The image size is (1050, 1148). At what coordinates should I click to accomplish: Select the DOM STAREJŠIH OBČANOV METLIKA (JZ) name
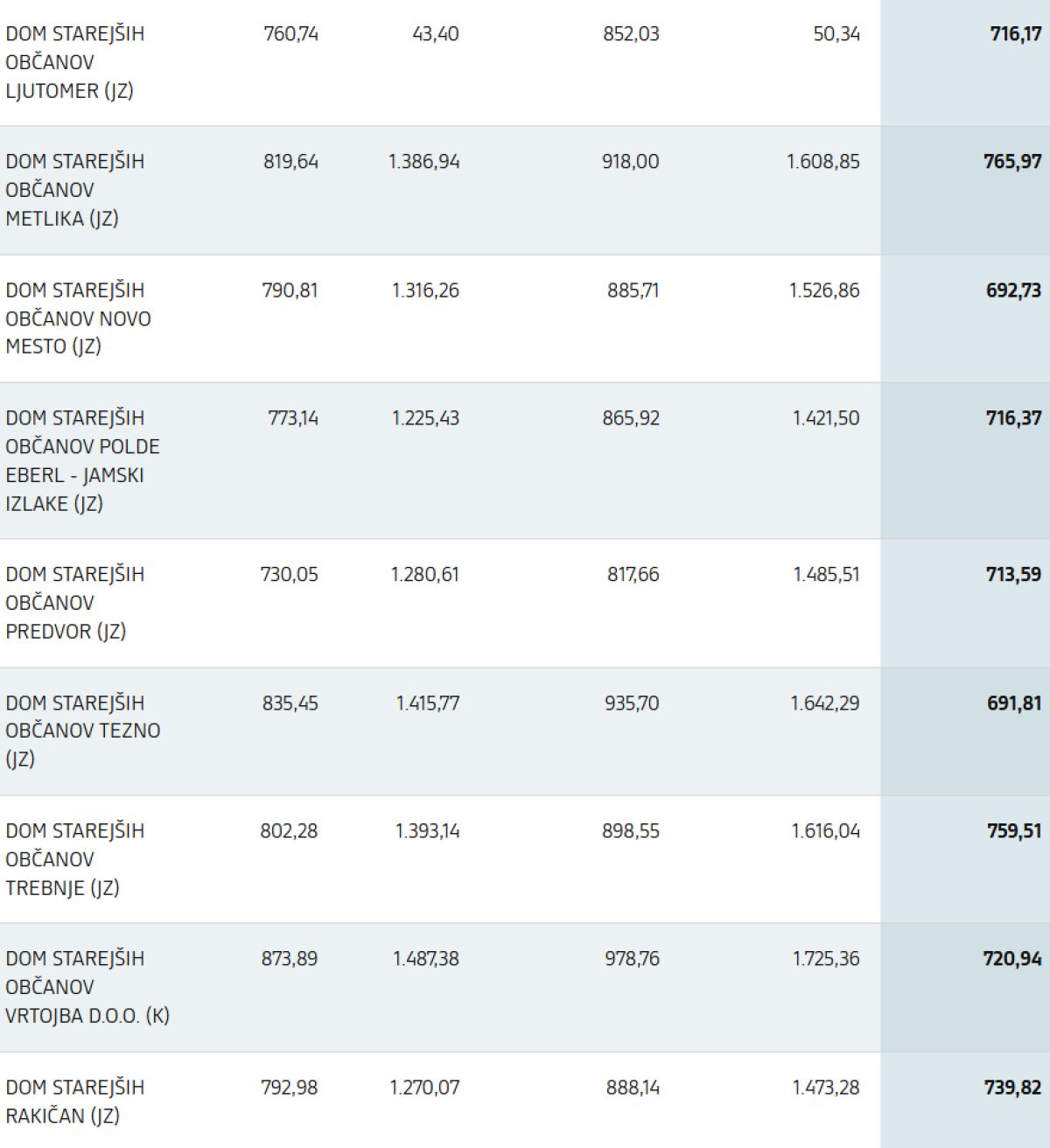point(75,190)
